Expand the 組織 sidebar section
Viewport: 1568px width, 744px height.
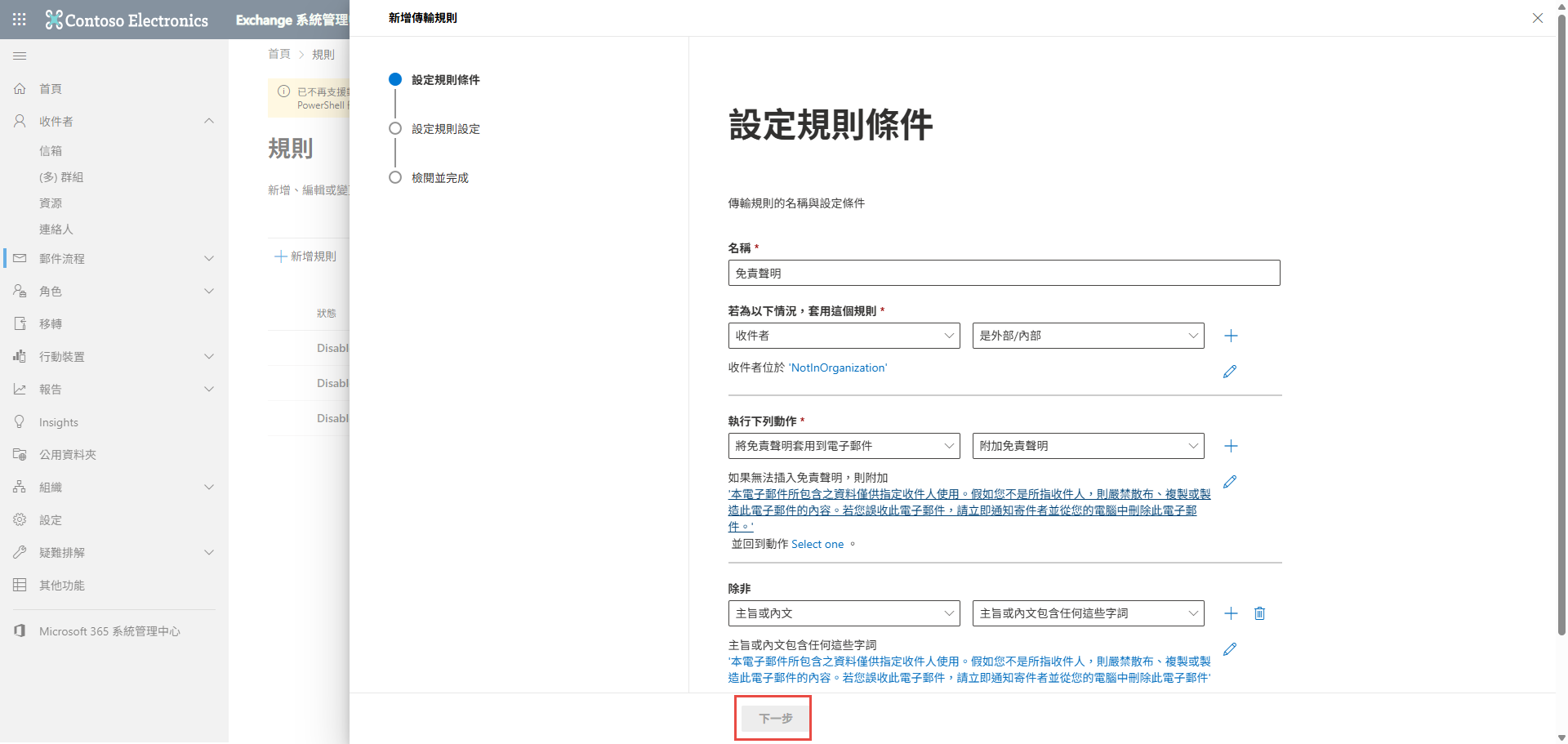[209, 487]
